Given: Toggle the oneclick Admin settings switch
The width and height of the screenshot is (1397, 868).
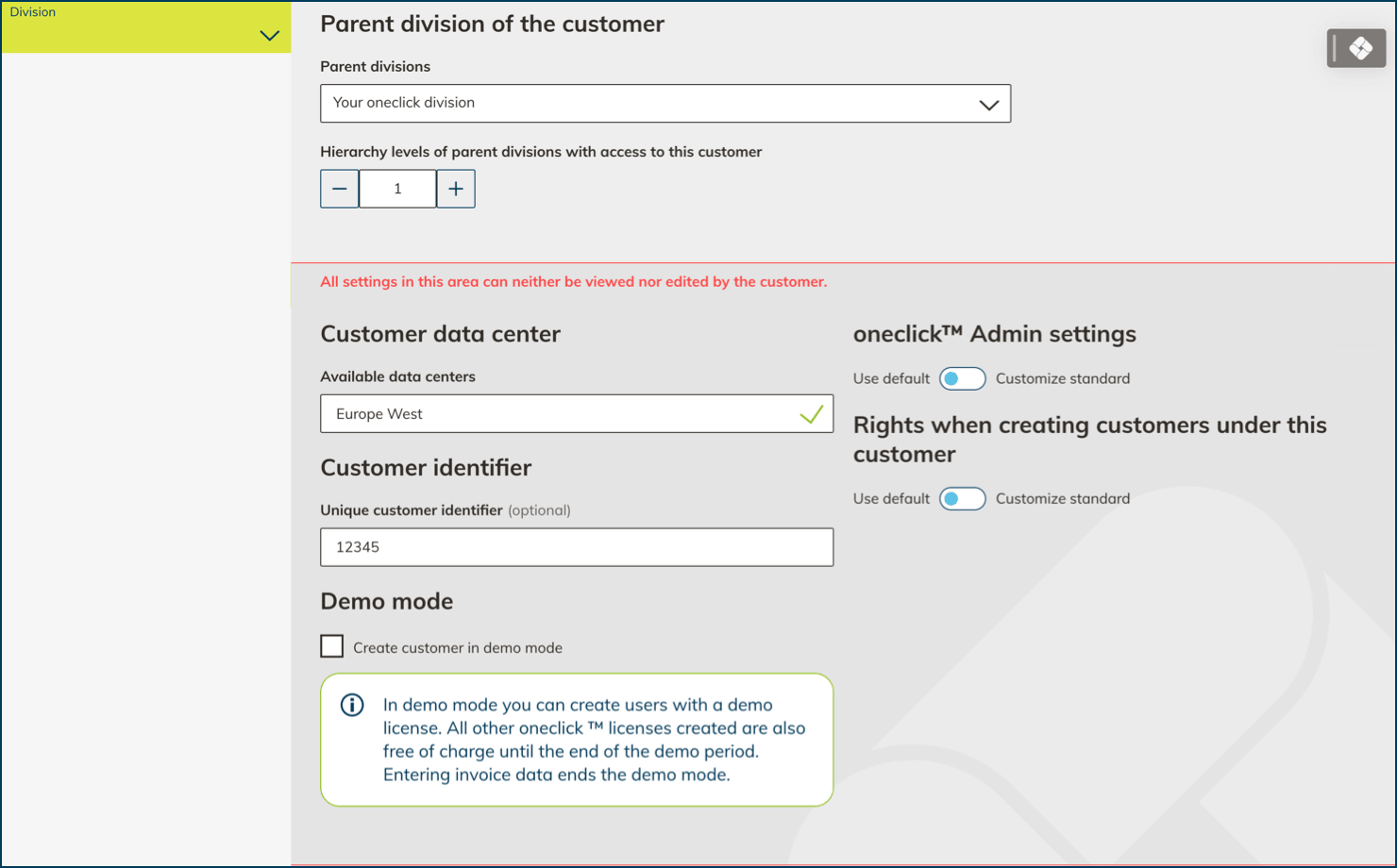Looking at the screenshot, I should (962, 378).
